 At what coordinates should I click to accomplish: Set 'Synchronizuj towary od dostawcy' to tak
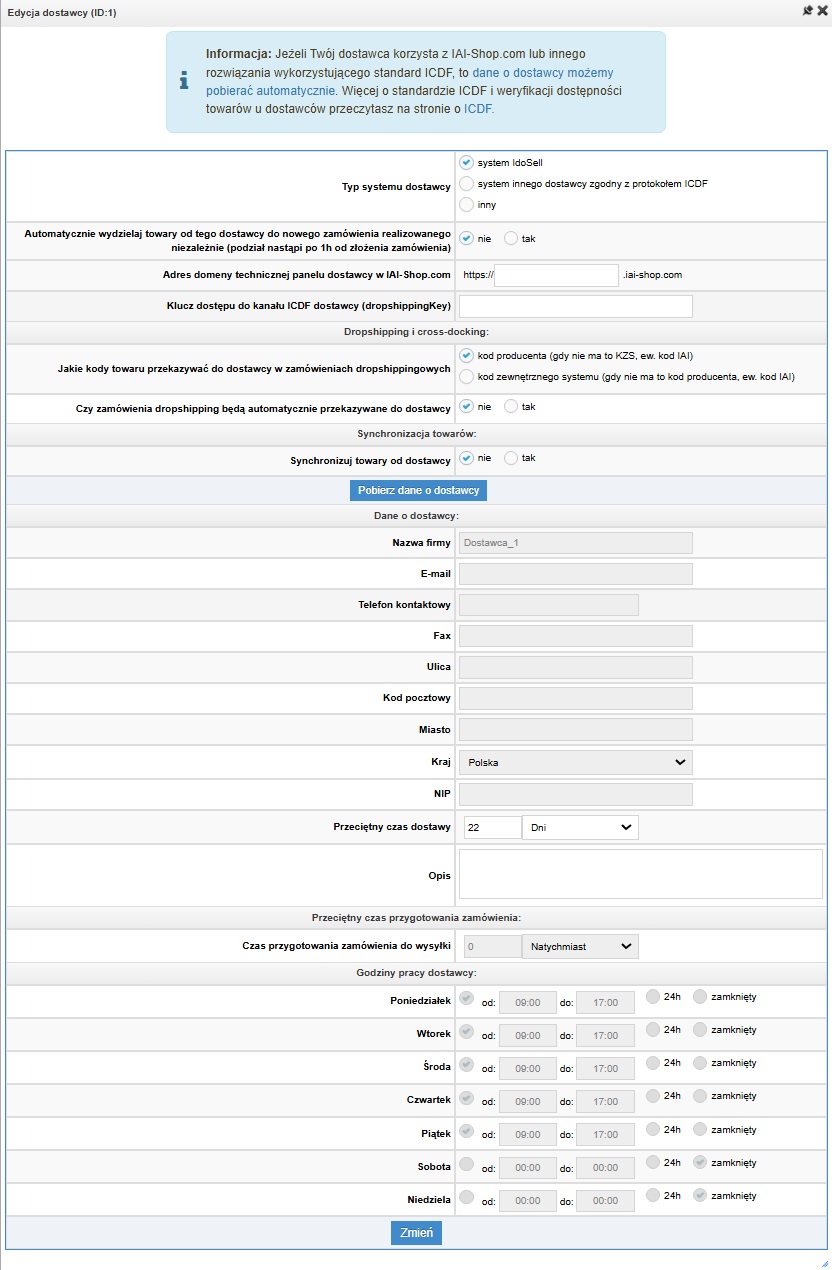point(511,458)
